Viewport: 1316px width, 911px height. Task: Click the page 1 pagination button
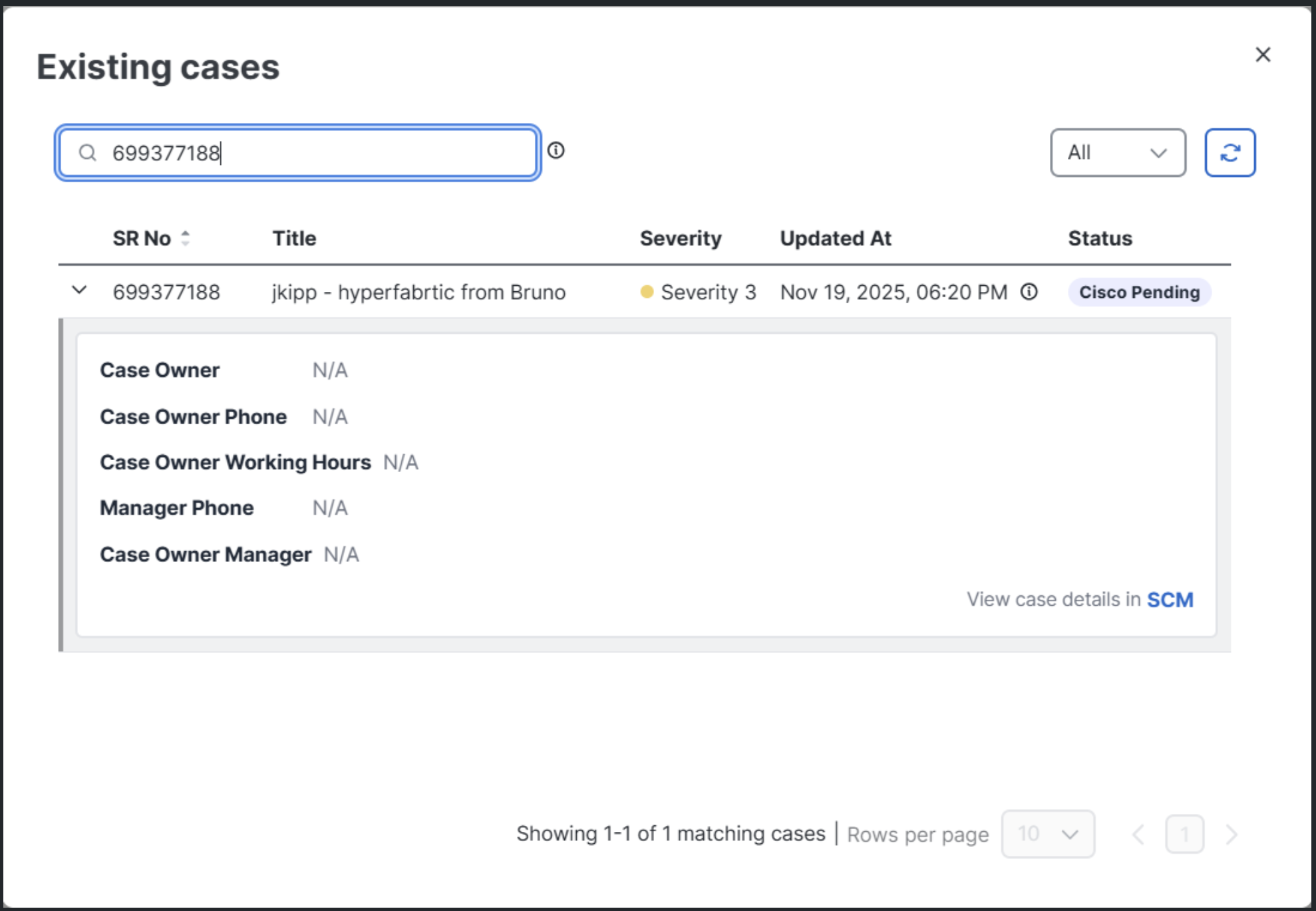pyautogui.click(x=1185, y=835)
